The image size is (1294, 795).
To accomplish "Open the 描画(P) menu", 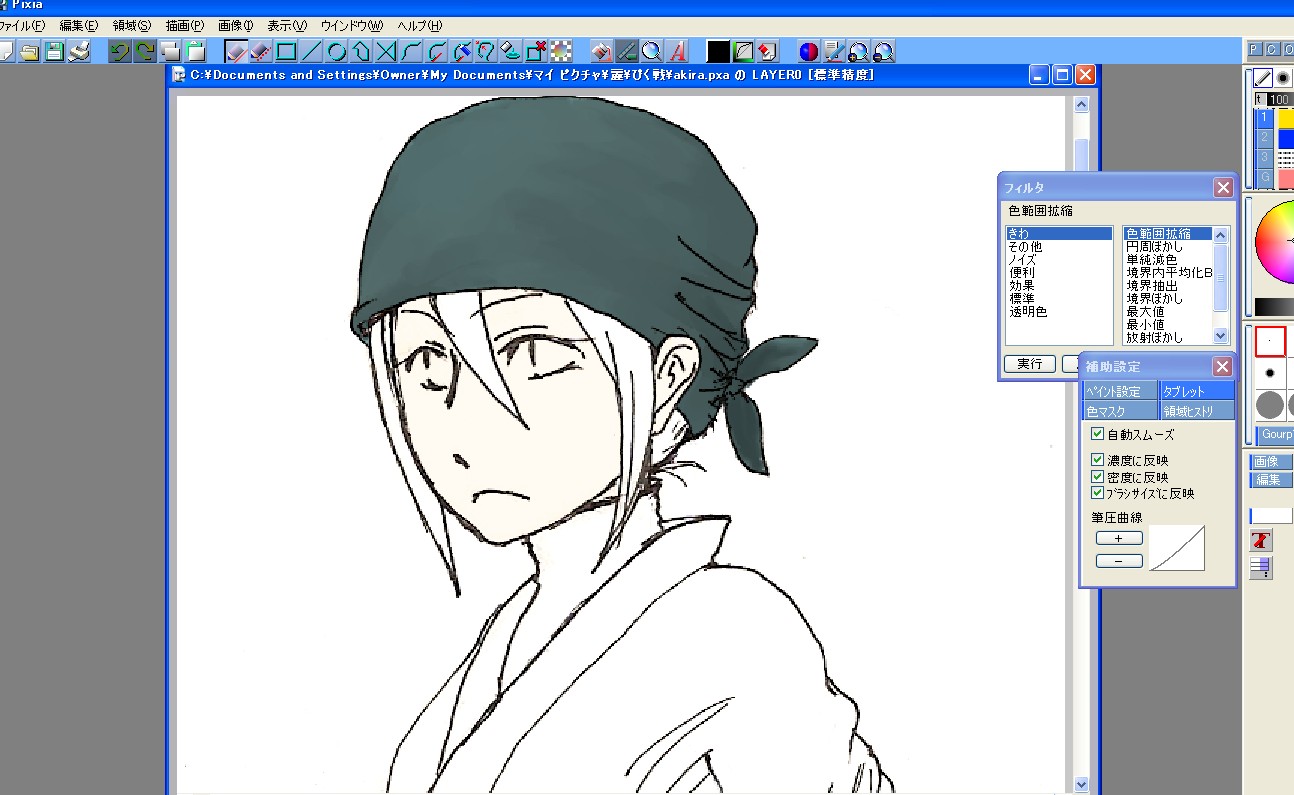I will point(185,25).
